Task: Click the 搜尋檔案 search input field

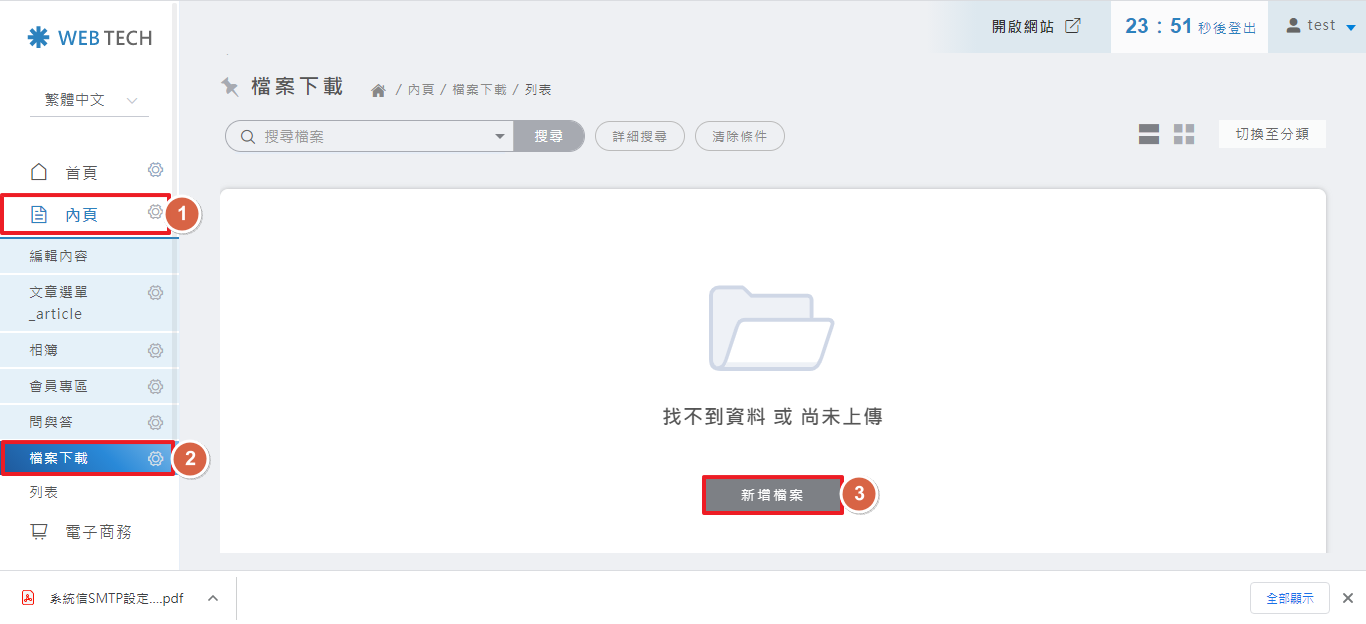Action: click(375, 137)
